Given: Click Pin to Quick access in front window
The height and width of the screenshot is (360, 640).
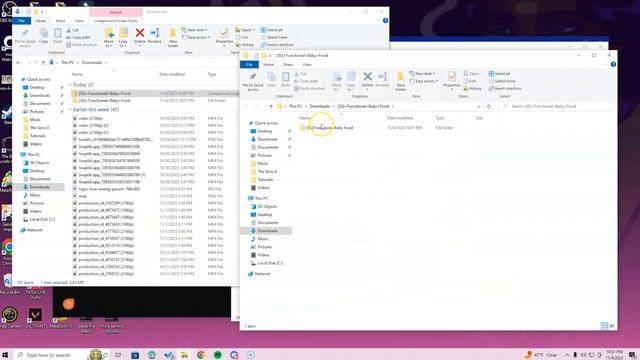Looking at the screenshot, I should tap(253, 81).
